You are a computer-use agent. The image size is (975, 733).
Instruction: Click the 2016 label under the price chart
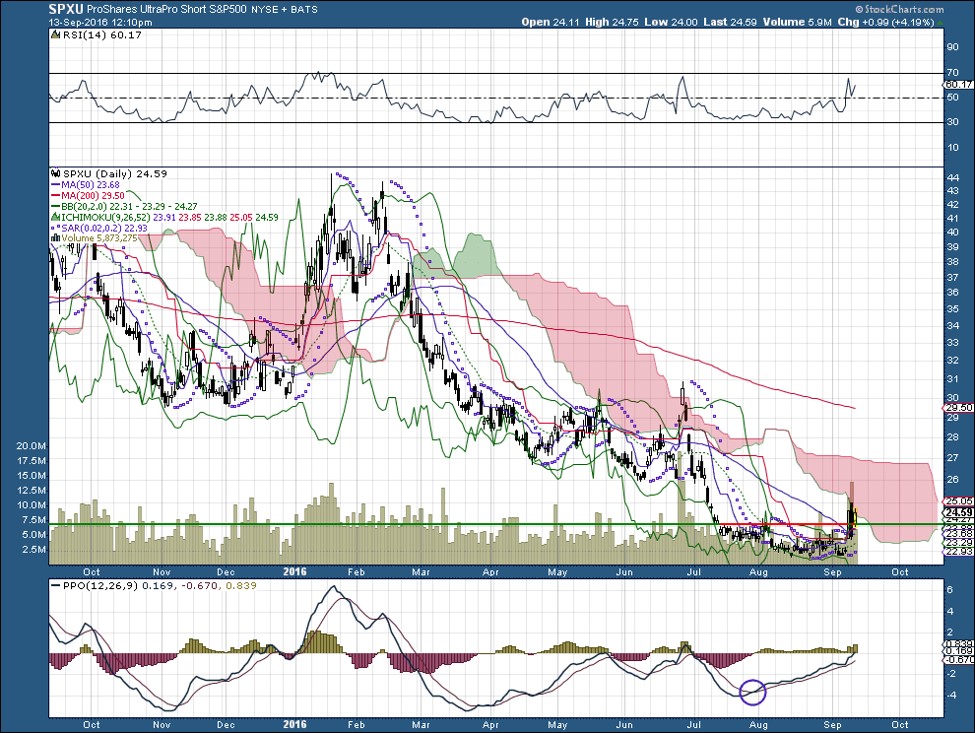coord(295,571)
